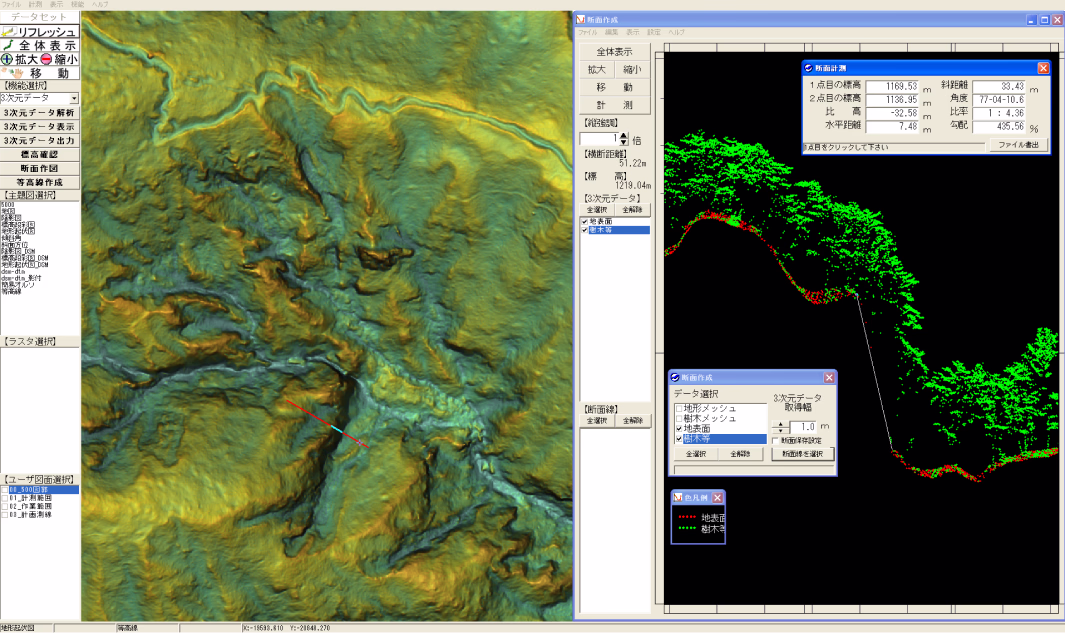
Task: Click the 全体表示 full-view map icon
Action: click(x=9, y=46)
